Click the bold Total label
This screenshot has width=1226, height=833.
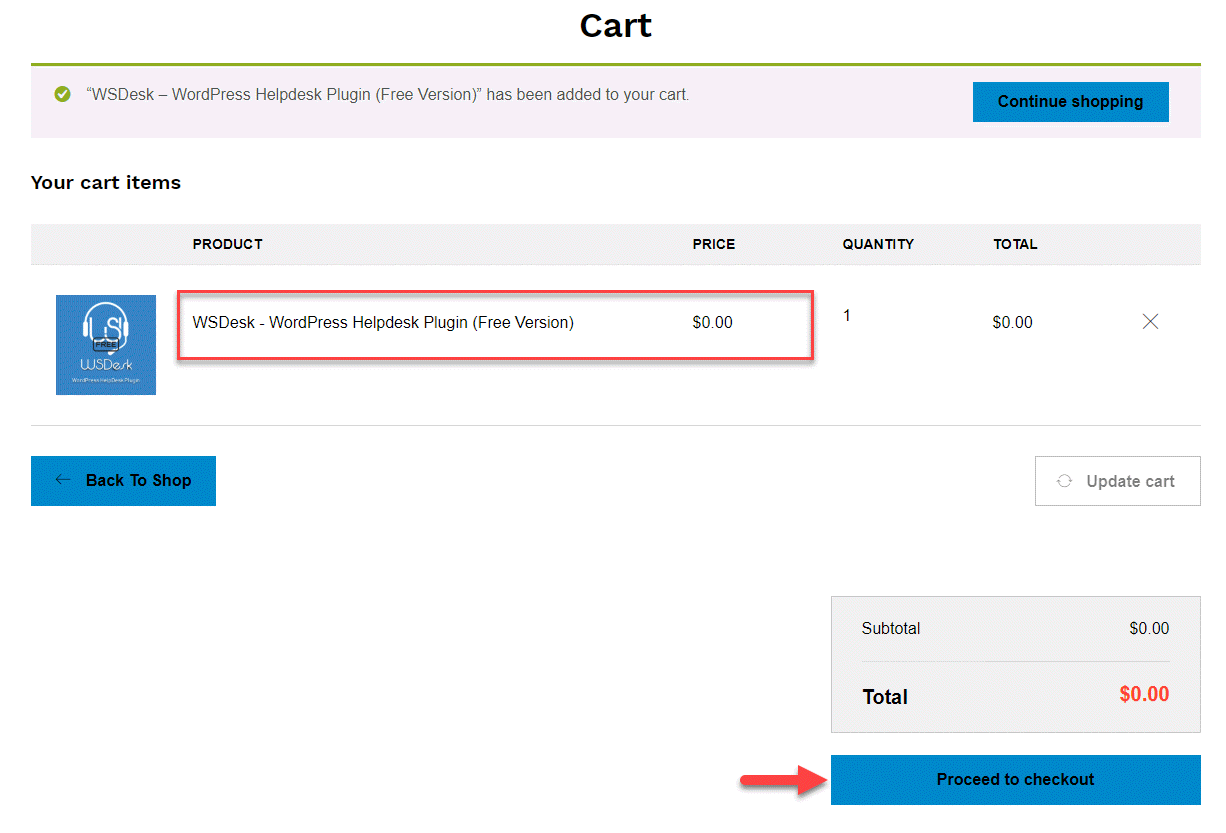(885, 697)
